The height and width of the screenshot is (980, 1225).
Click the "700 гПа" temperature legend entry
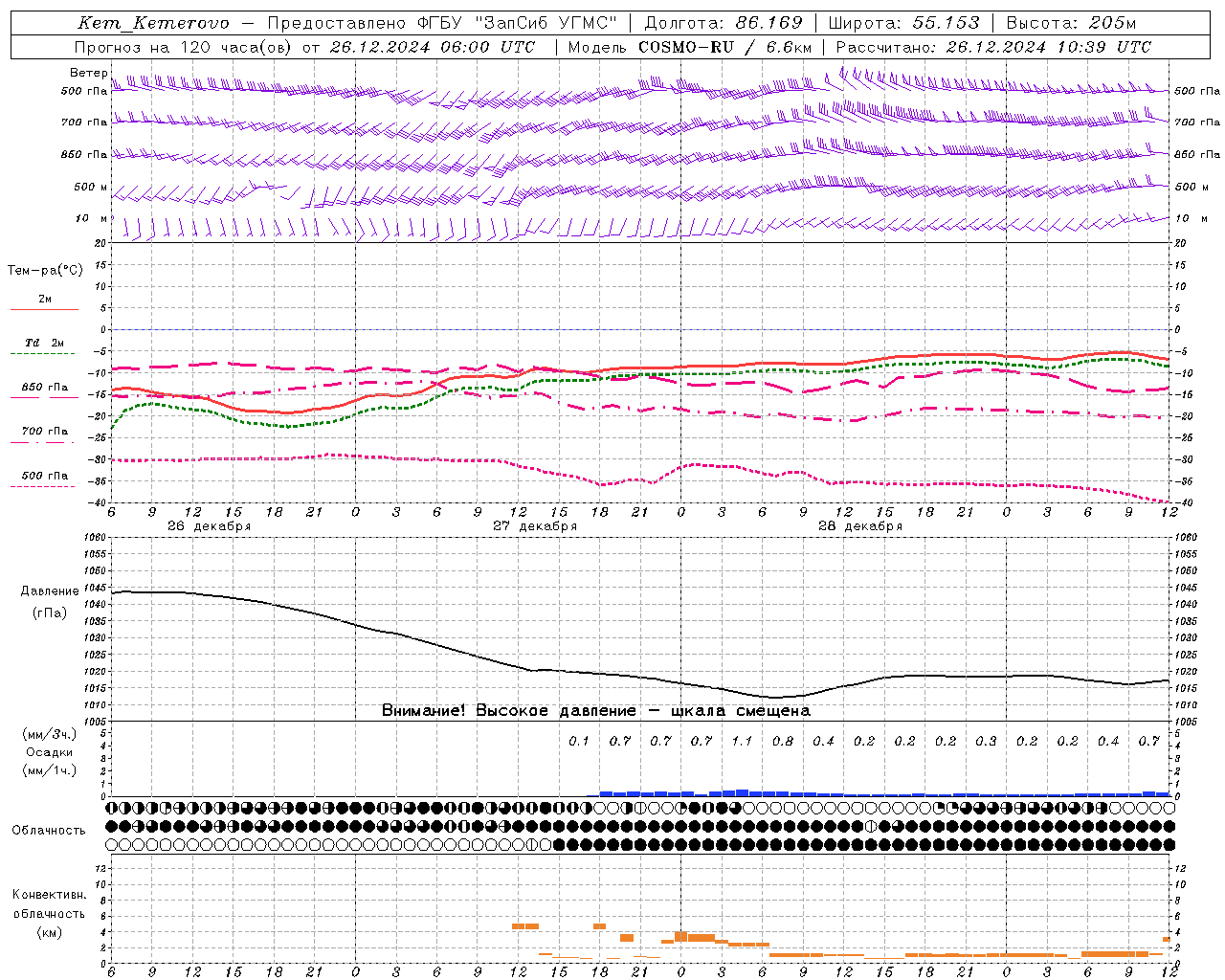tap(44, 432)
